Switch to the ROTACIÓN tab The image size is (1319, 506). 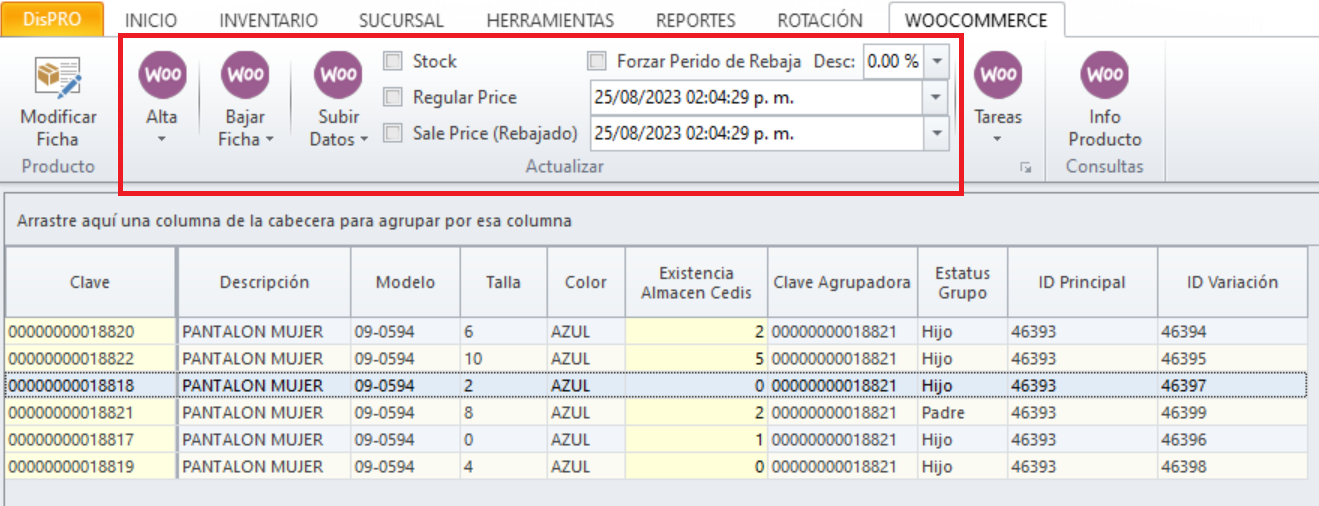coord(819,20)
